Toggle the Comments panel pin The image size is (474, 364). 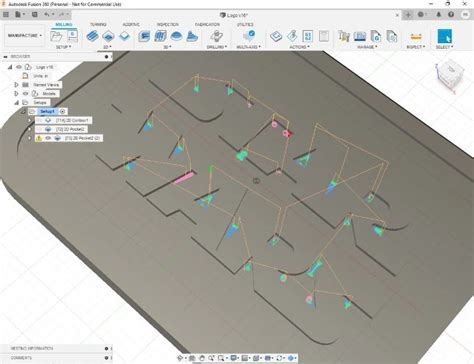106,358
